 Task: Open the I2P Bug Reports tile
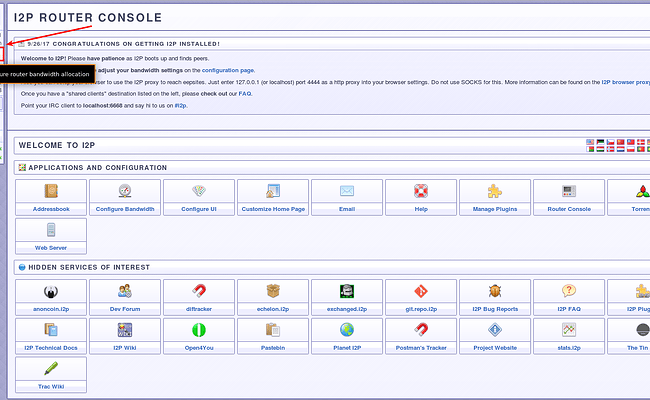(495, 297)
